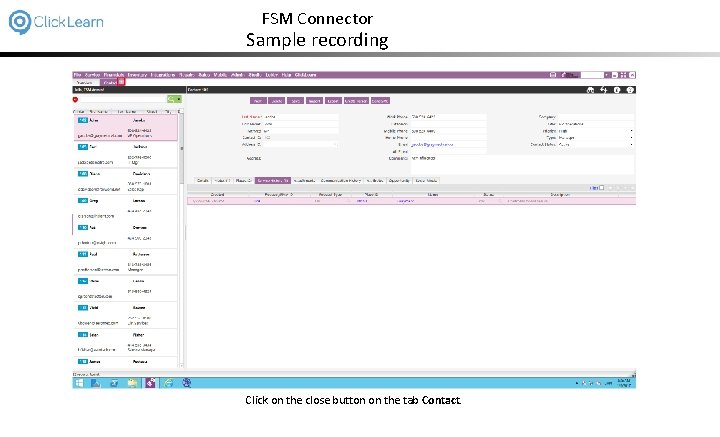Open the Help menu

(287, 75)
